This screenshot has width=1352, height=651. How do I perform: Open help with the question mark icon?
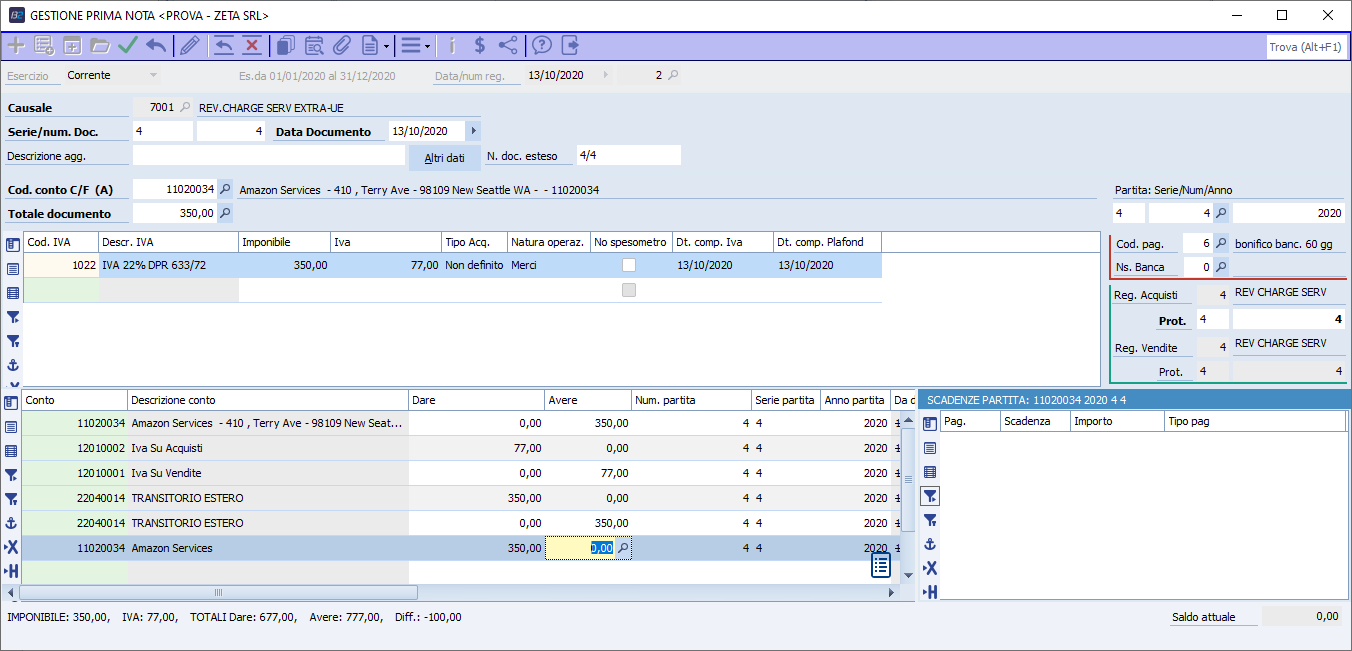pyautogui.click(x=541, y=45)
